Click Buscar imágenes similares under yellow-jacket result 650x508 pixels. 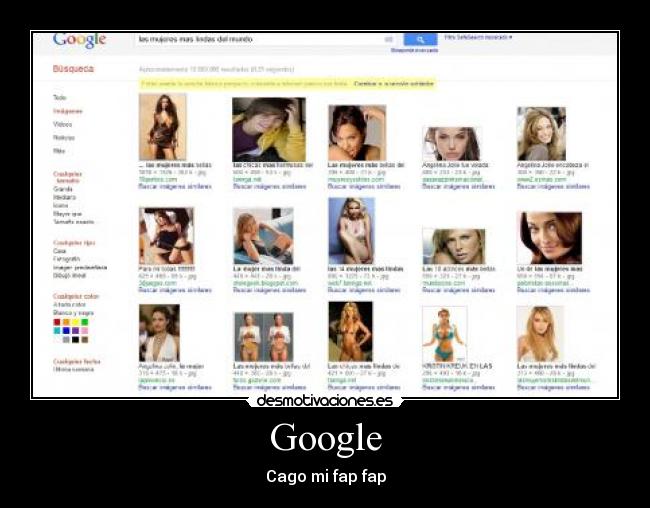[269, 187]
